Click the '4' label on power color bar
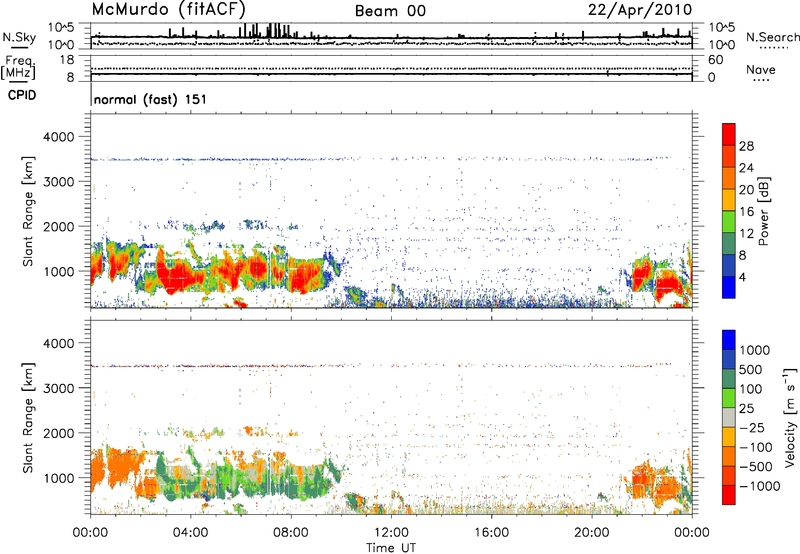This screenshot has width=800, height=554. [742, 278]
